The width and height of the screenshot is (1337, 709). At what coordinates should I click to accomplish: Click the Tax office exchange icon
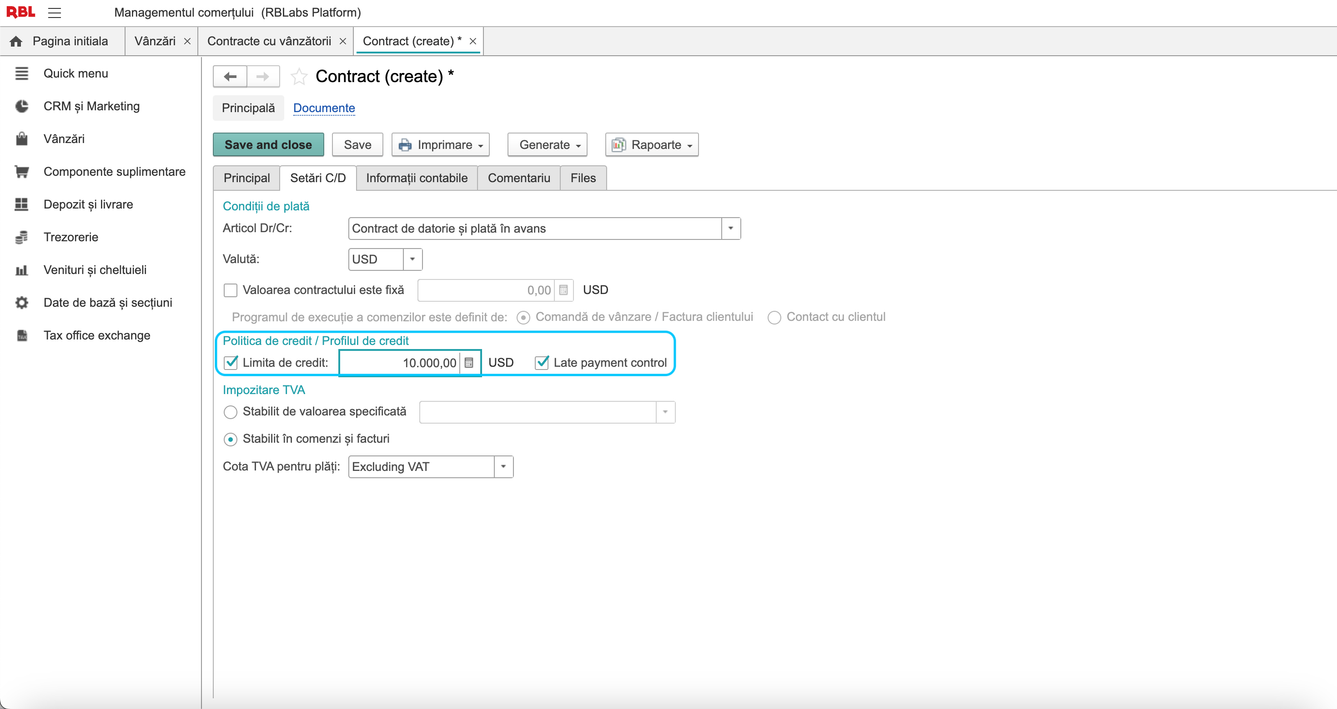(x=21, y=336)
